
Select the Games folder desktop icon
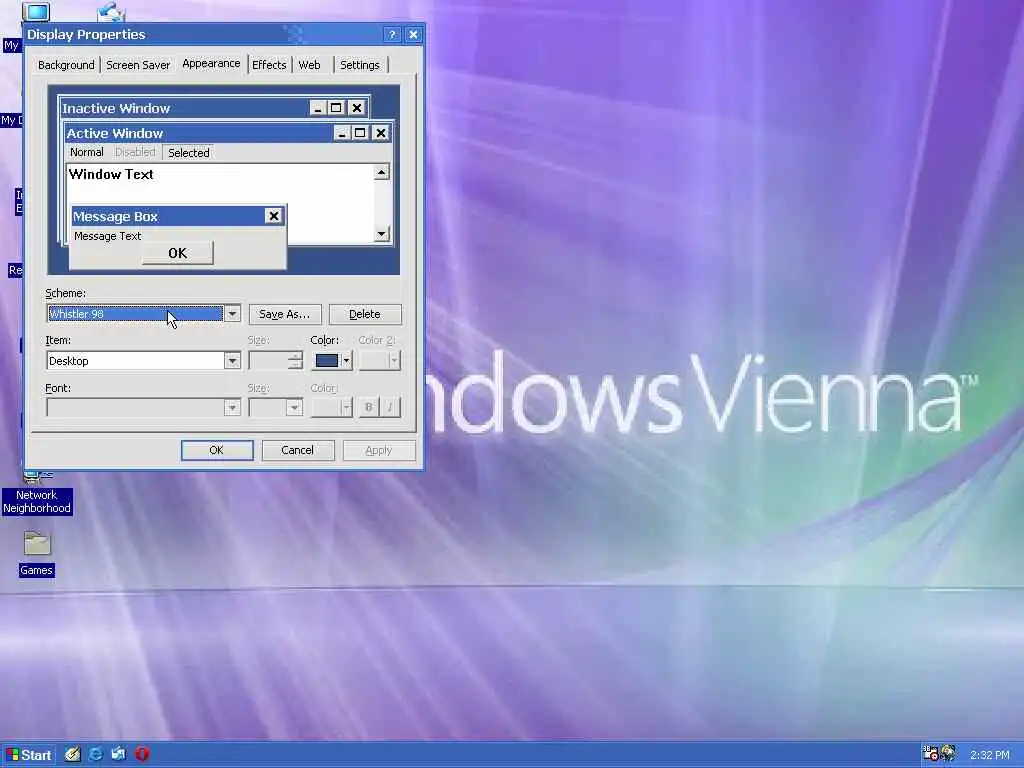point(37,554)
